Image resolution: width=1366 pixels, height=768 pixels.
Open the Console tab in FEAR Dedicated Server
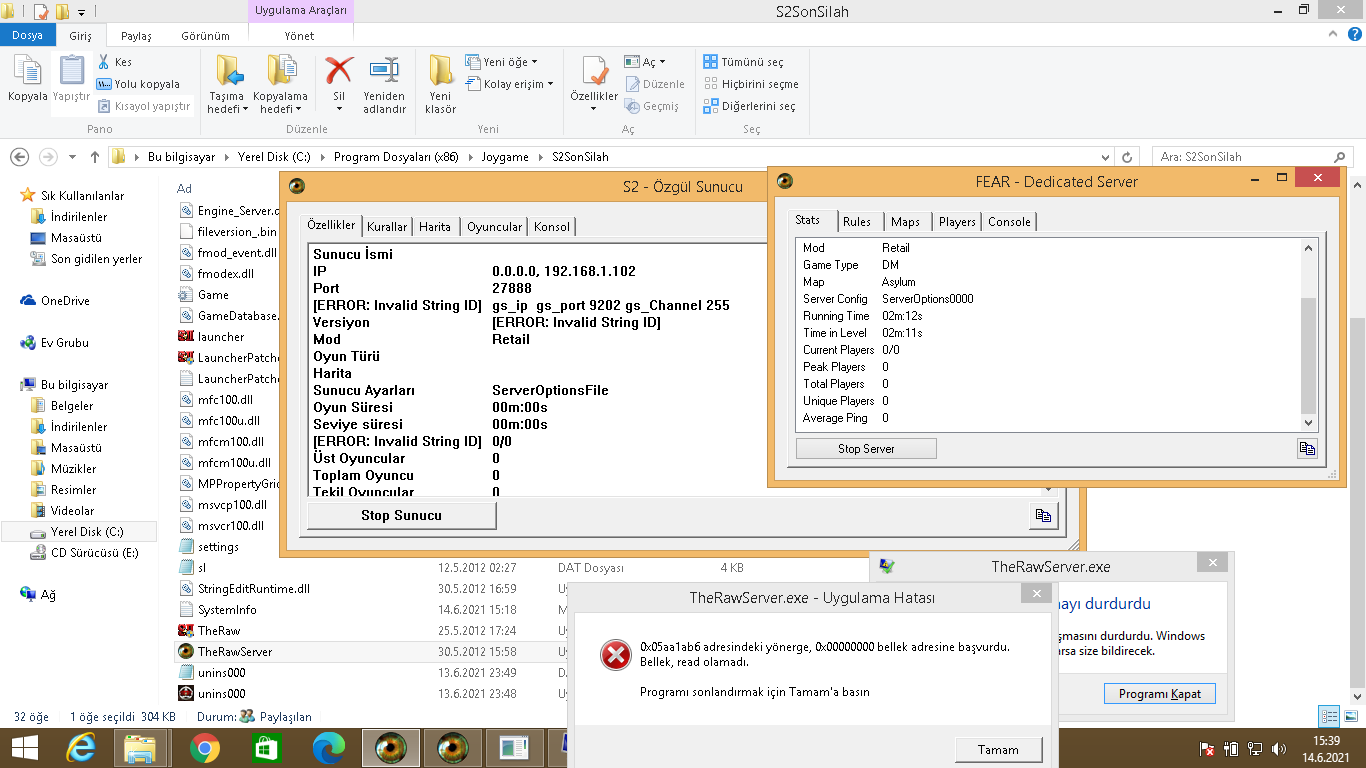pos(1010,222)
